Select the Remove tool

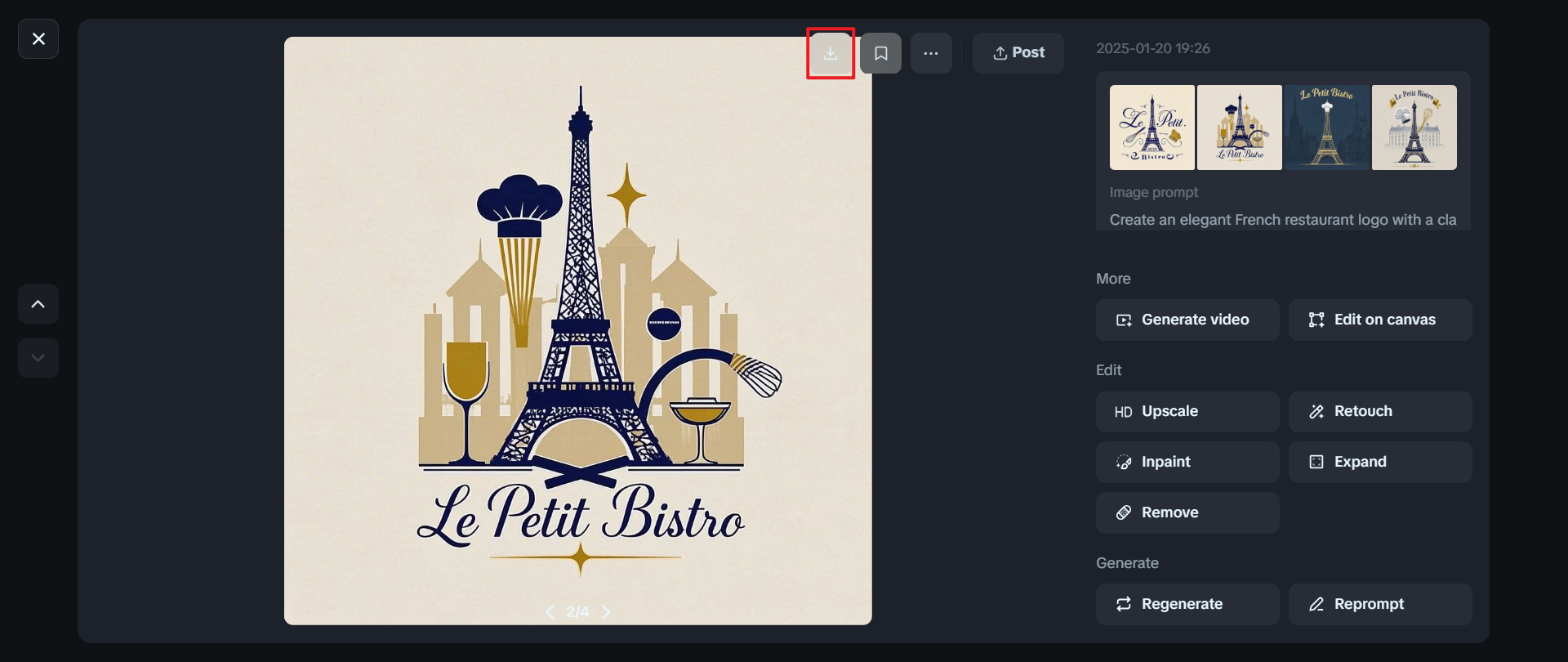[x=1187, y=513]
